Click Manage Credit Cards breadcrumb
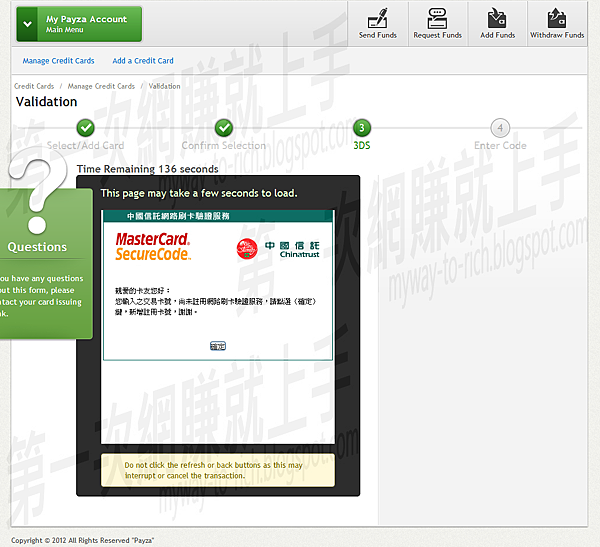Viewport: 600px width, 547px height. pos(101,86)
